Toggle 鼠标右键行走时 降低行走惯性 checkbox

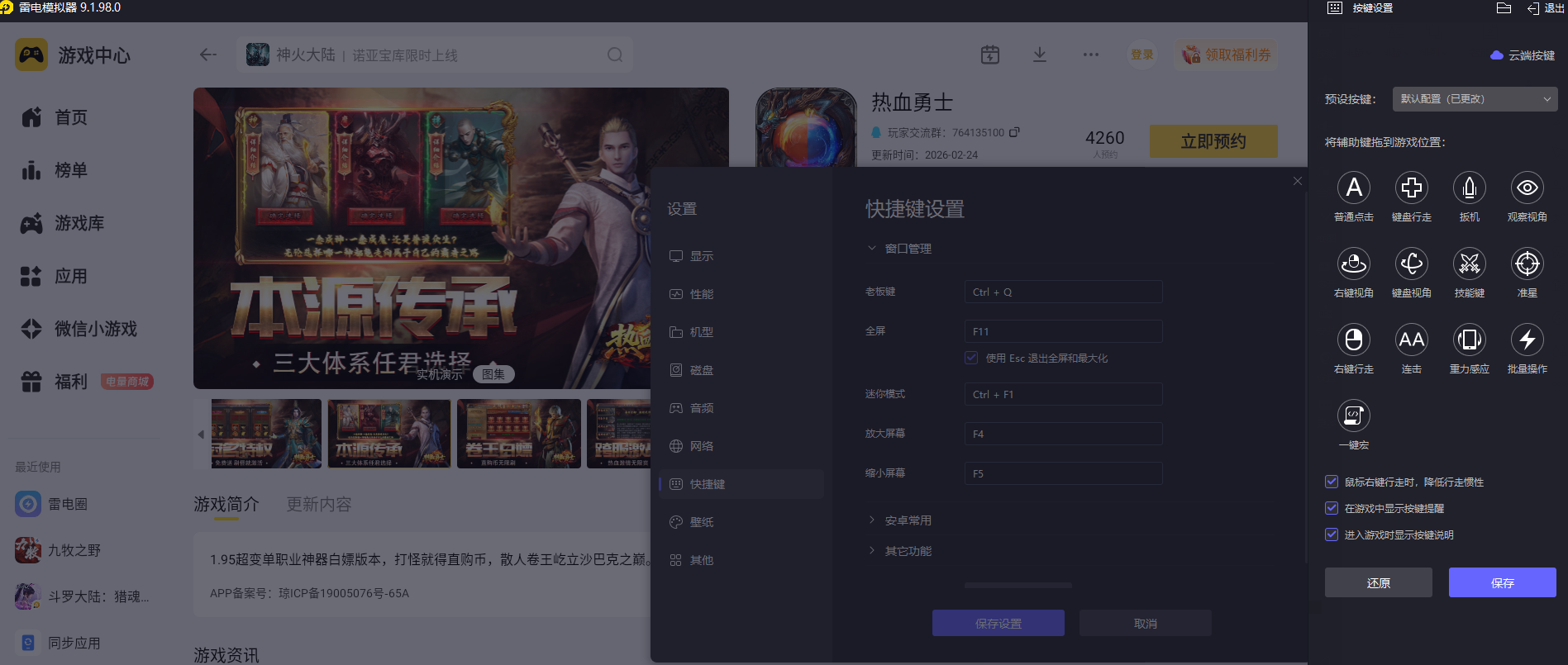pyautogui.click(x=1332, y=482)
